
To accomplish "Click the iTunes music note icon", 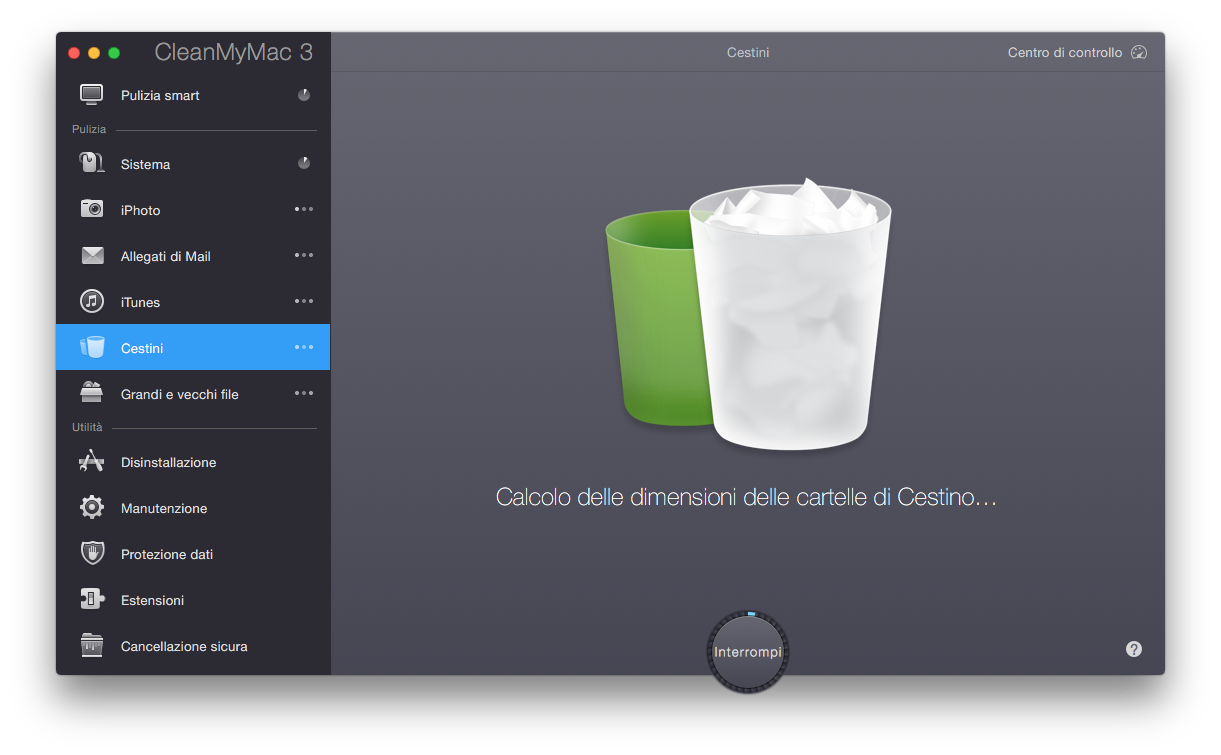I will (92, 301).
